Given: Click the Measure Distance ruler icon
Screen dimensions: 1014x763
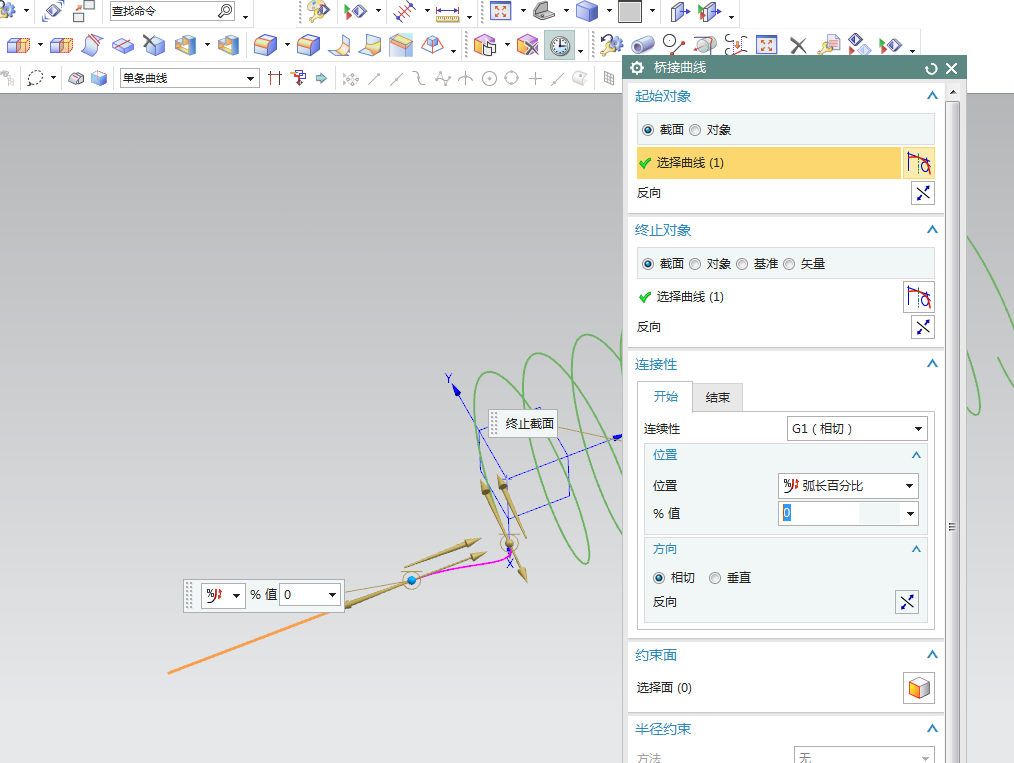Looking at the screenshot, I should pos(447,12).
